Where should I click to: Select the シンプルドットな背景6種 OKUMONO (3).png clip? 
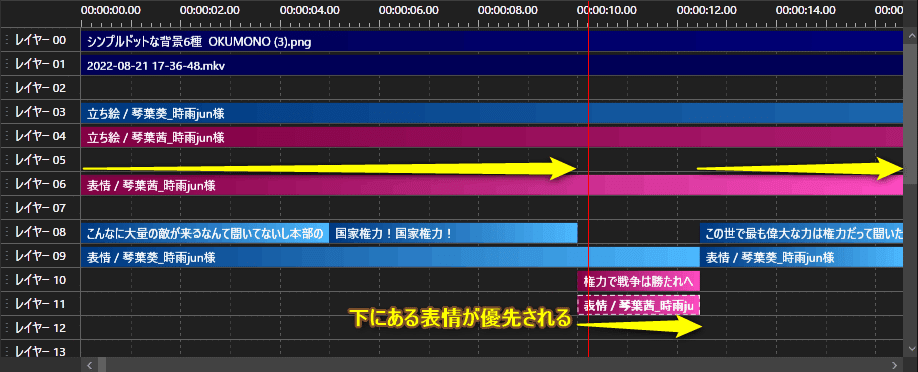[x=492, y=41]
